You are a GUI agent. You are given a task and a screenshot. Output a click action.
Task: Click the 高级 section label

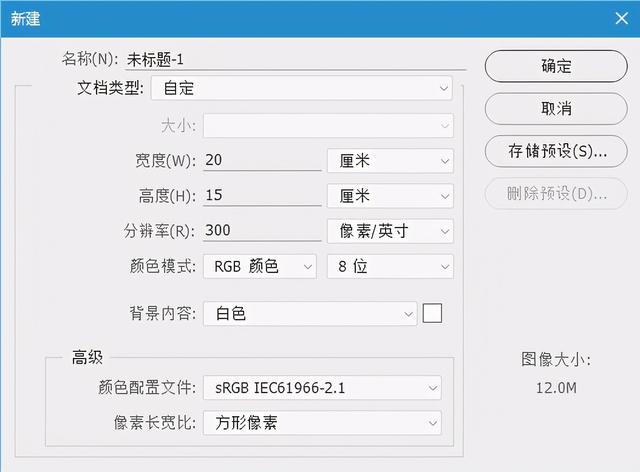tap(87, 357)
